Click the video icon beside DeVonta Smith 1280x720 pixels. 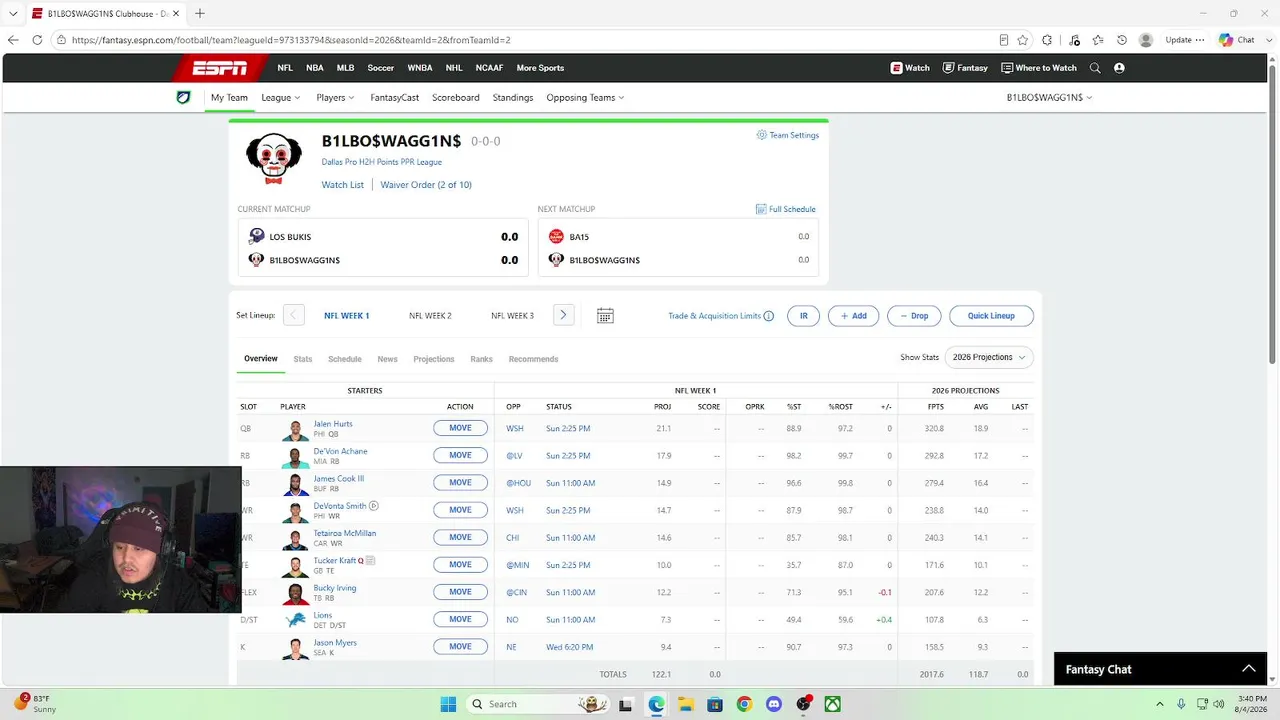tap(374, 506)
